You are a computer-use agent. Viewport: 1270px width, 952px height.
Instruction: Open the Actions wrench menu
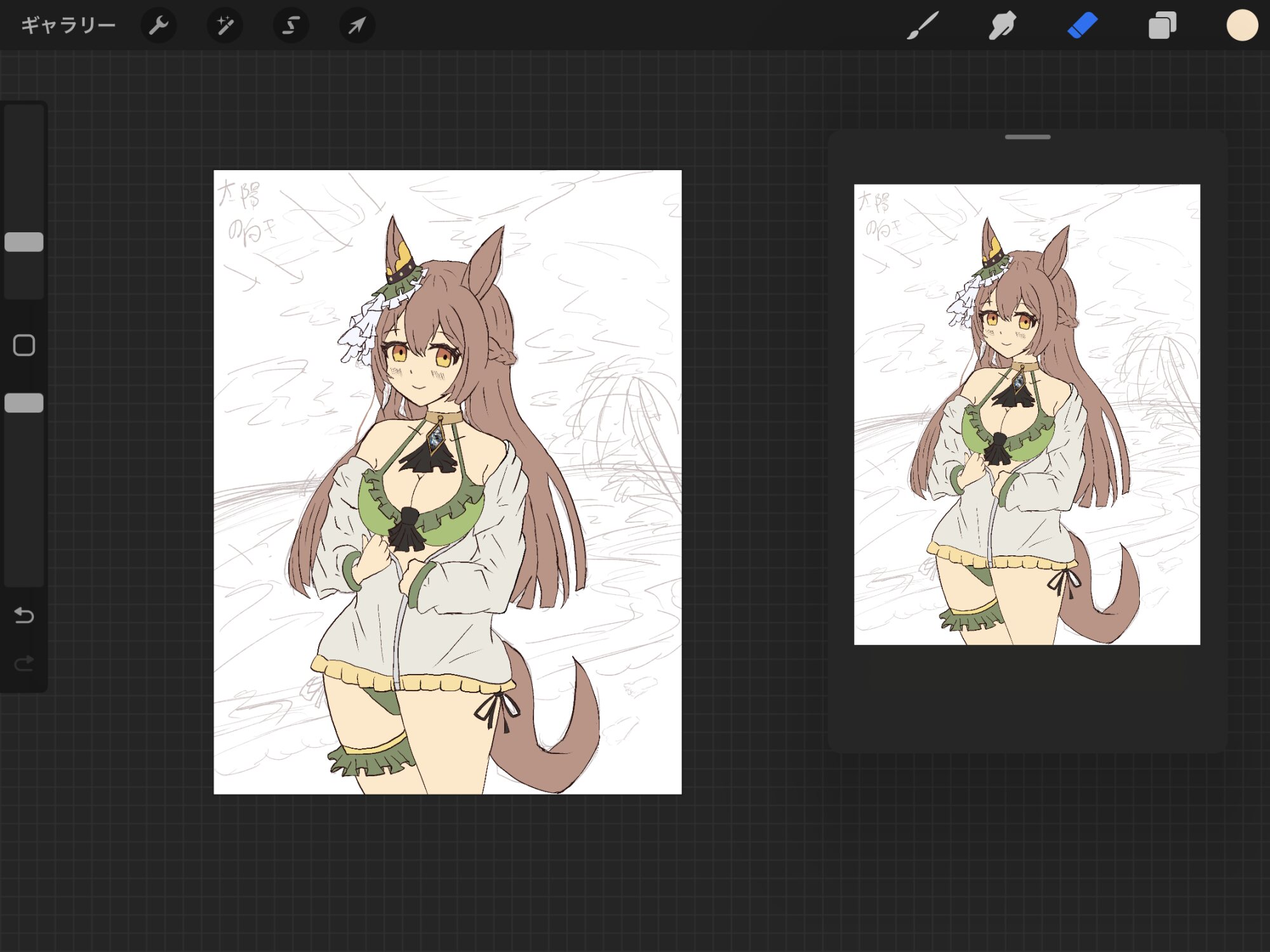click(x=158, y=25)
